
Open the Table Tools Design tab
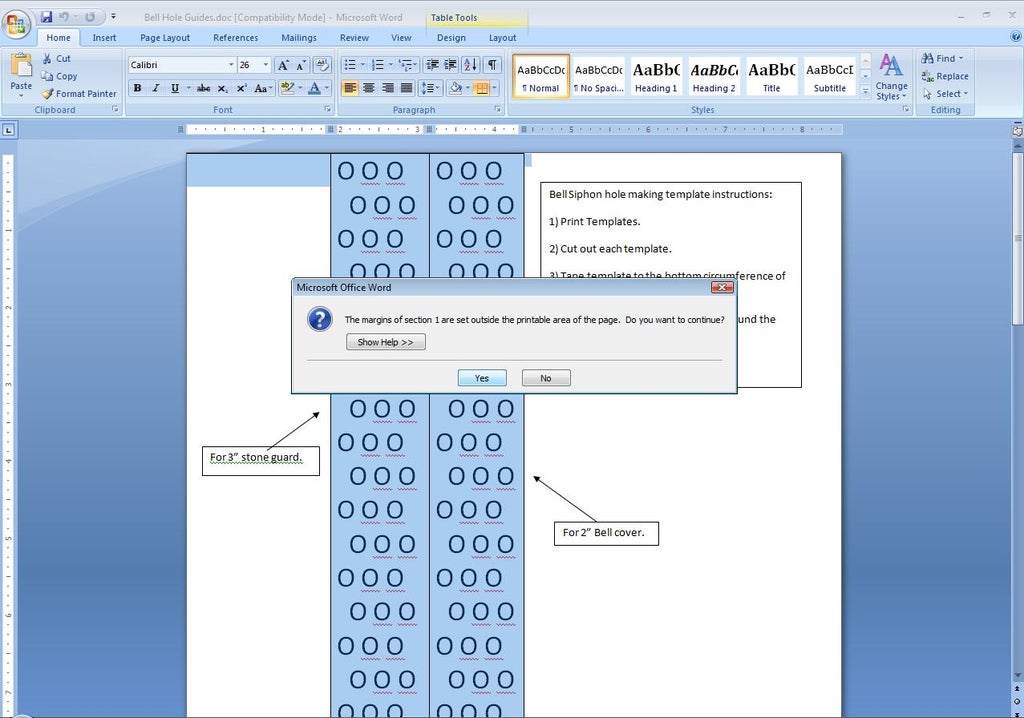(451, 38)
